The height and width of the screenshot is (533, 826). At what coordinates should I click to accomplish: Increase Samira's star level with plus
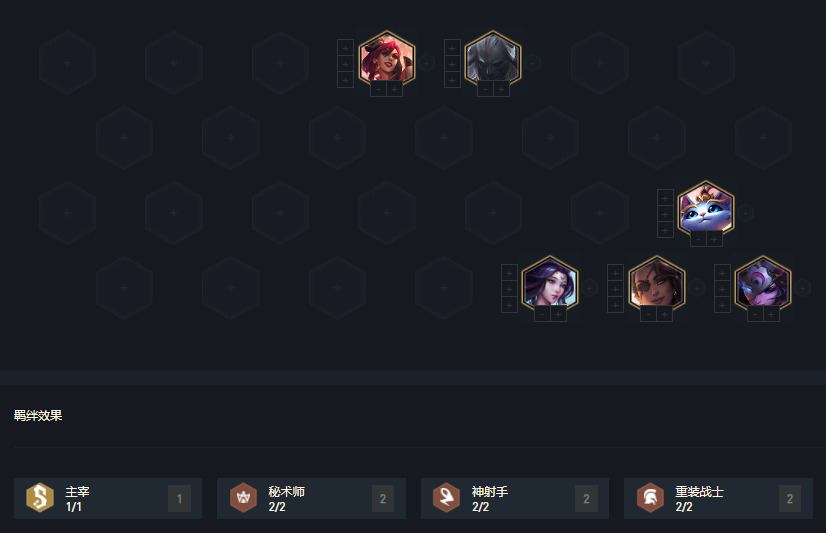pos(665,314)
